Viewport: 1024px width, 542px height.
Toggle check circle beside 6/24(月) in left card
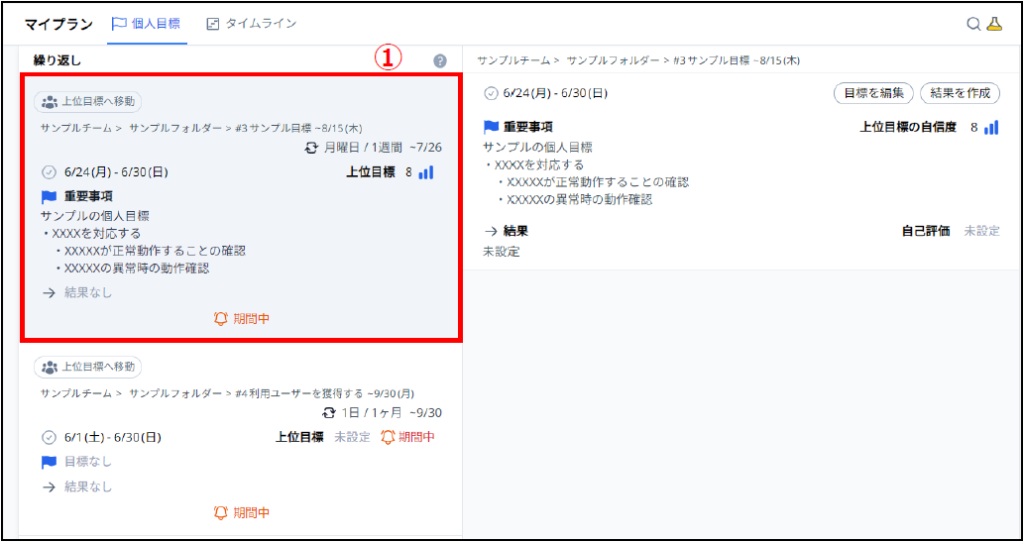click(49, 172)
